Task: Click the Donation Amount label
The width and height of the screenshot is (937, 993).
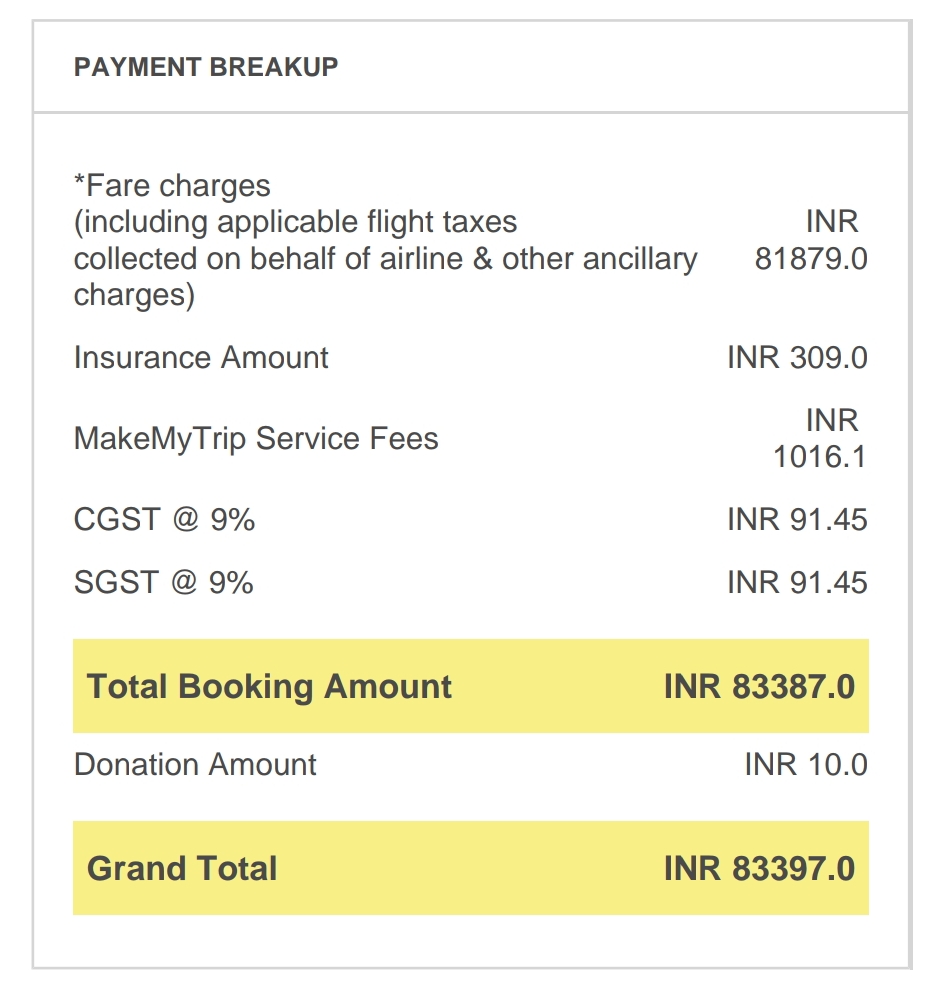Action: 195,765
